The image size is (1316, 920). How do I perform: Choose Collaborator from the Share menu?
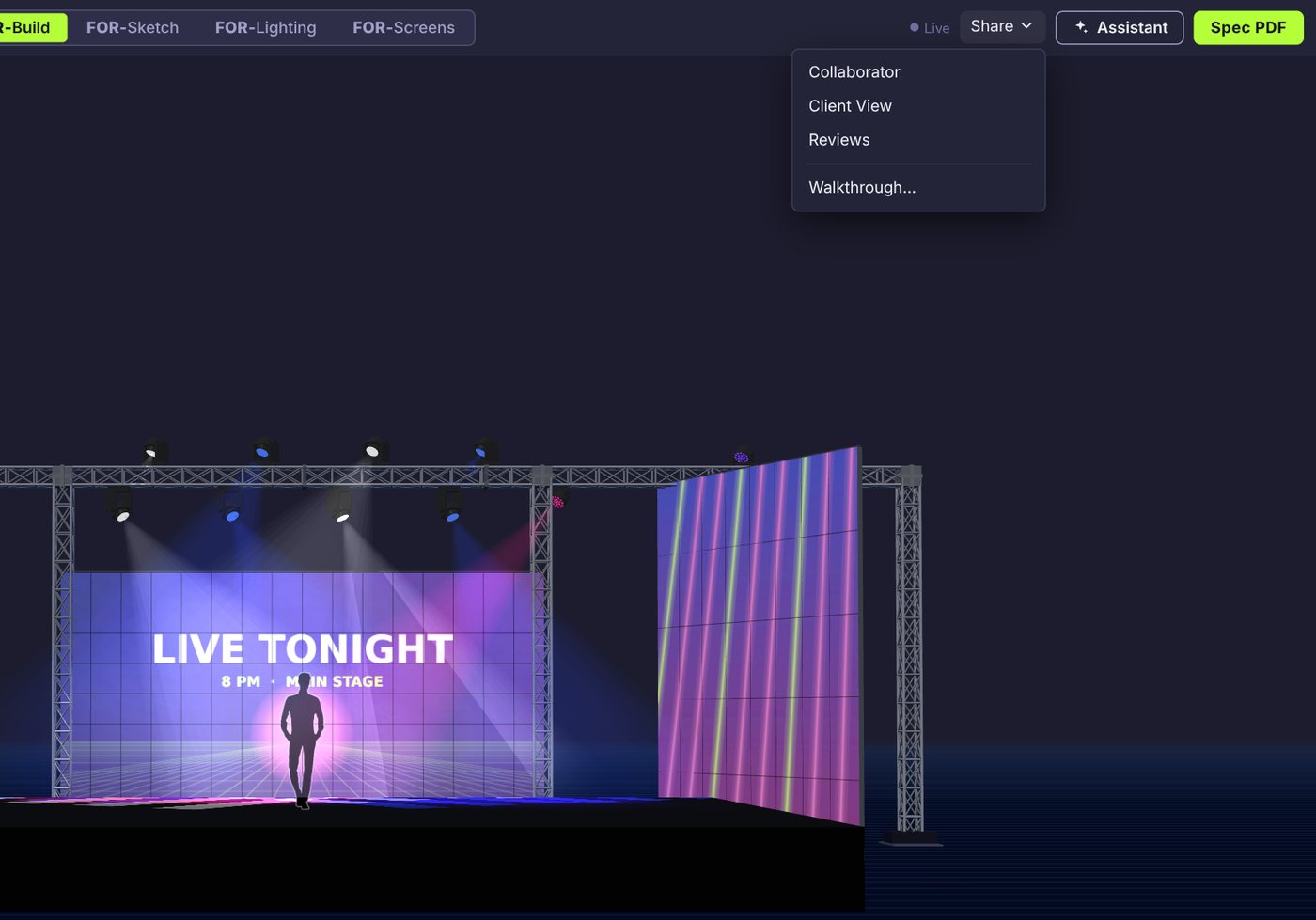[918, 72]
